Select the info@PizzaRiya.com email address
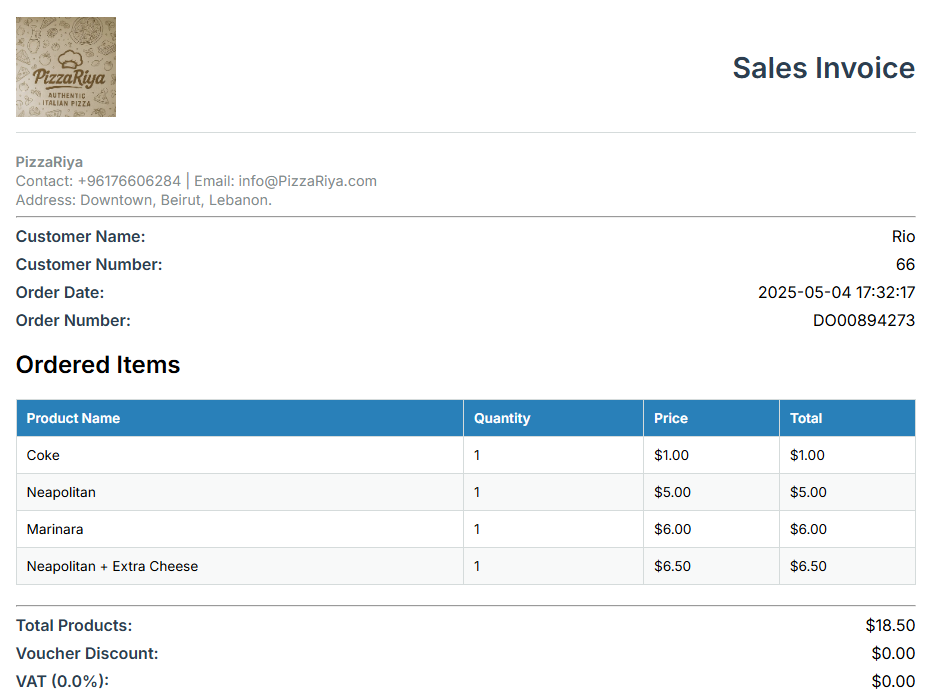This screenshot has width=934, height=696. click(307, 181)
